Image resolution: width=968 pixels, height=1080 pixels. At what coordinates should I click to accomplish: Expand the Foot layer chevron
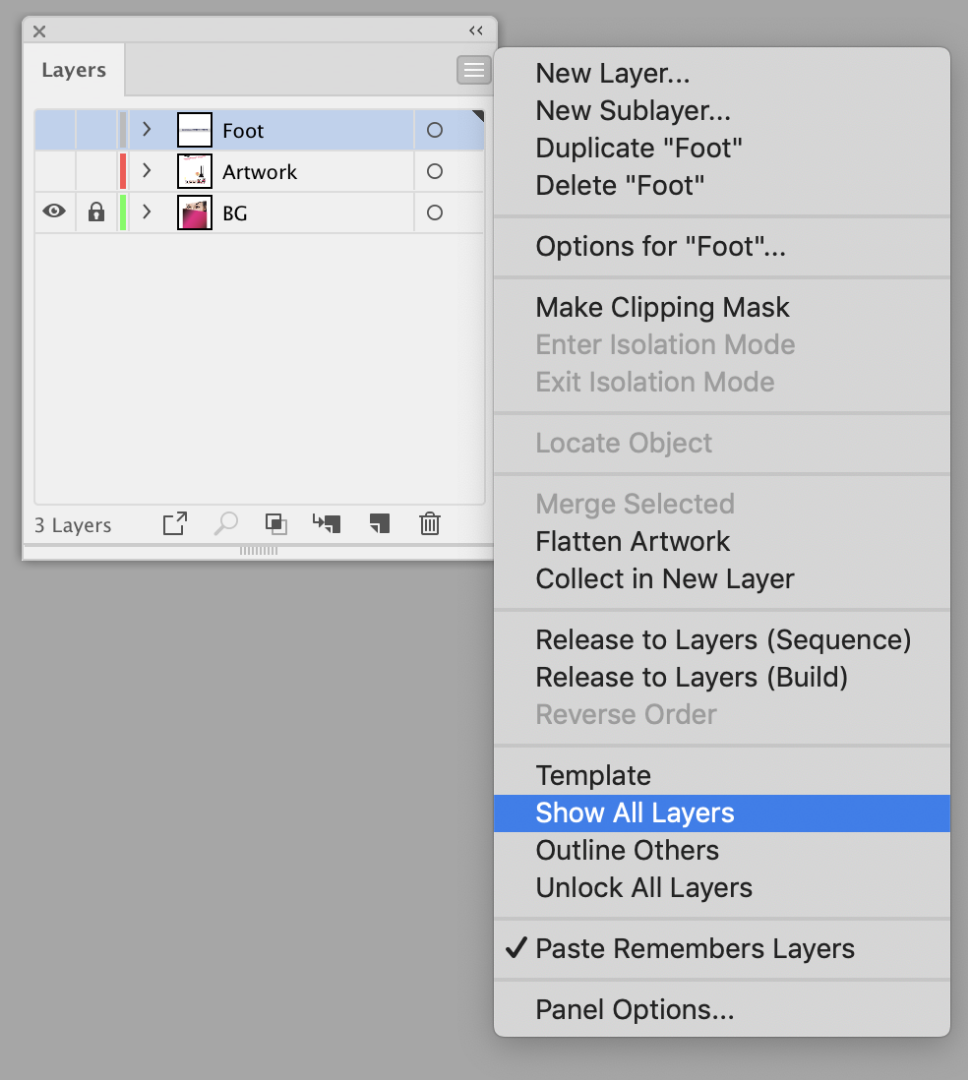coord(147,130)
